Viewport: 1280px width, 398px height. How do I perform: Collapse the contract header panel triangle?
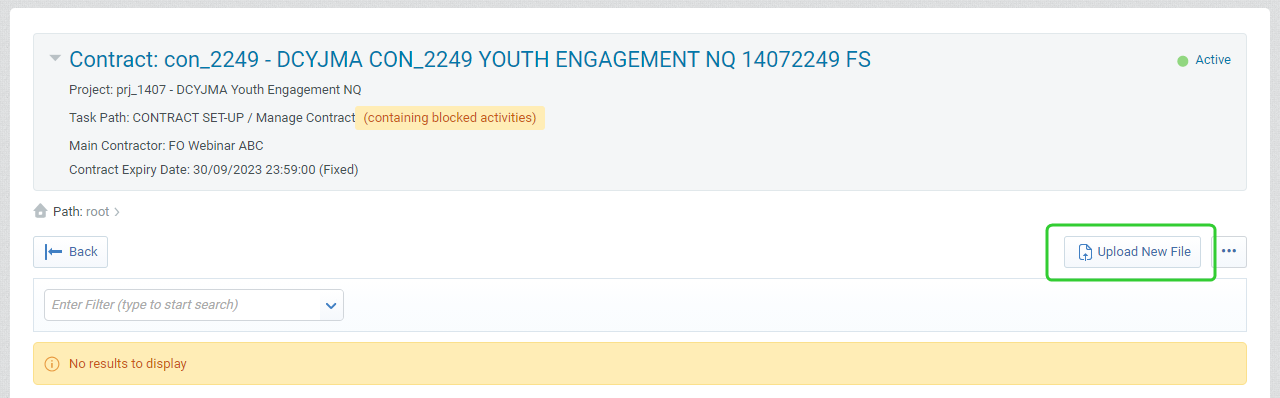55,58
